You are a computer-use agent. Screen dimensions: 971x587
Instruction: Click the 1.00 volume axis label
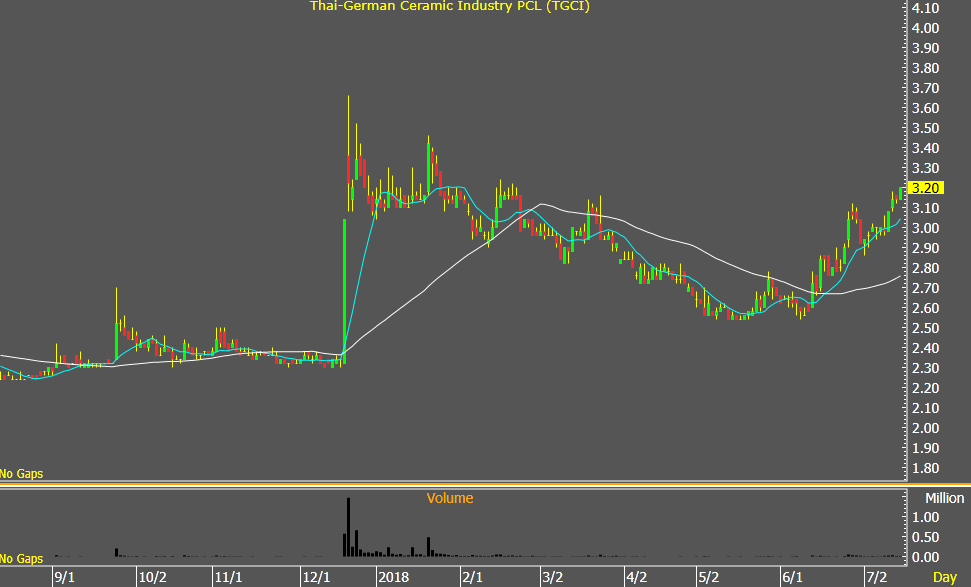[925, 517]
